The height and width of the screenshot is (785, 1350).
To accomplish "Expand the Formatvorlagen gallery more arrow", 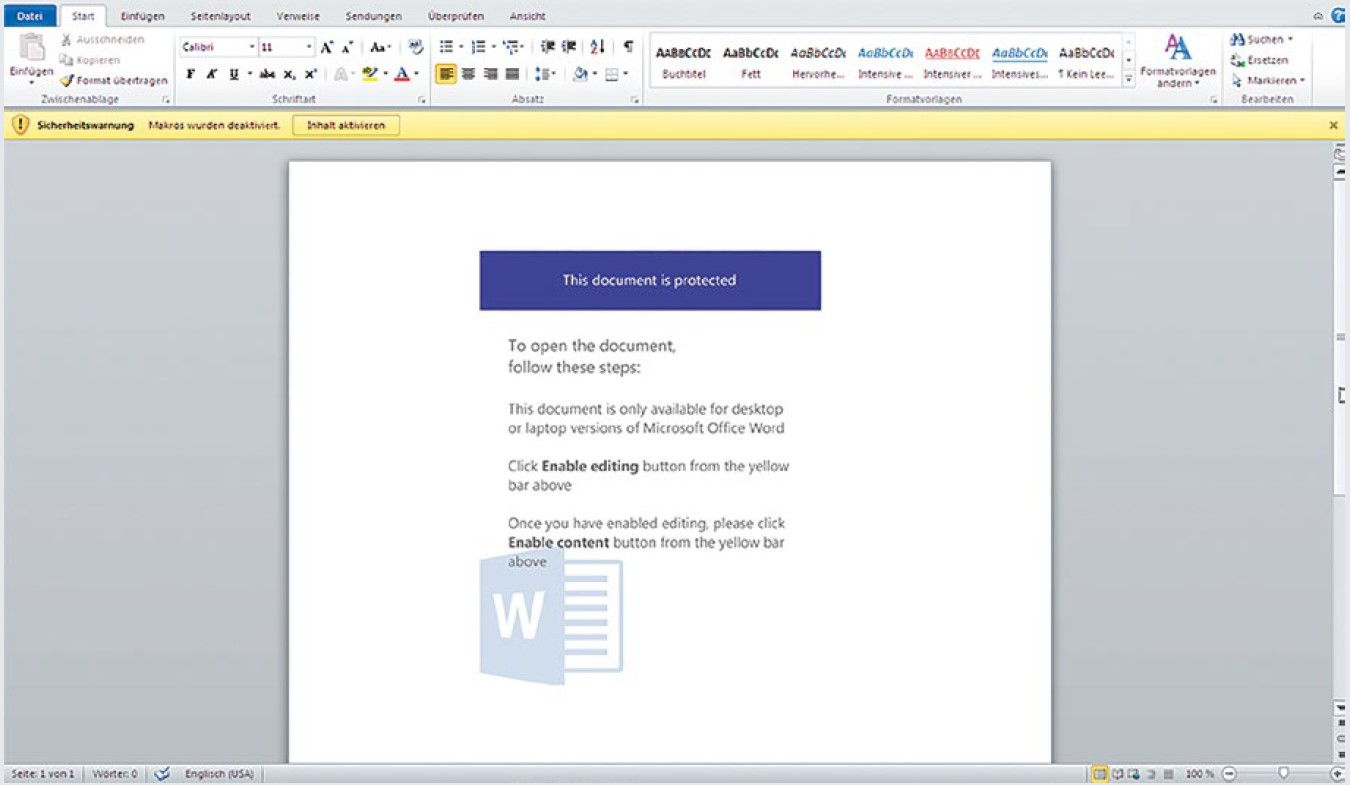I will [x=1129, y=78].
